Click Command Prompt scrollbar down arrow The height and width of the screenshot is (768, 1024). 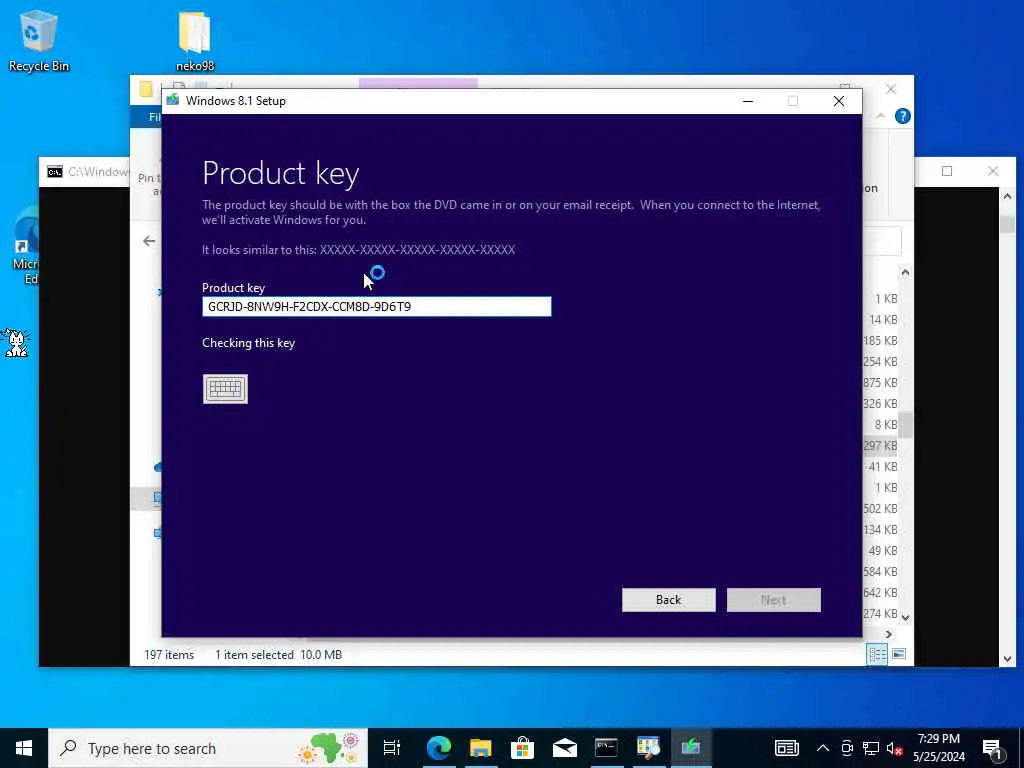[1007, 659]
